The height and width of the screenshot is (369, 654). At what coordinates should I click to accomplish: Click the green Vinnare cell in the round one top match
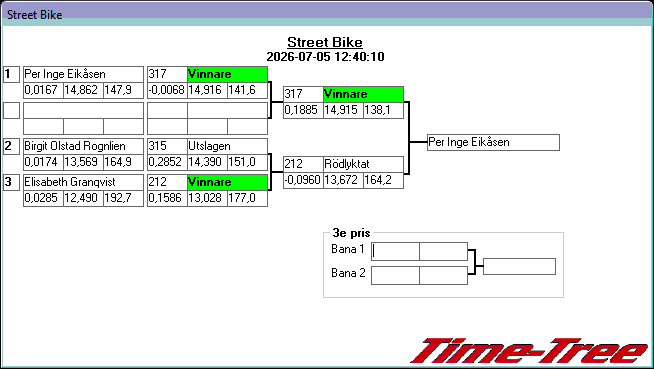[x=227, y=74]
